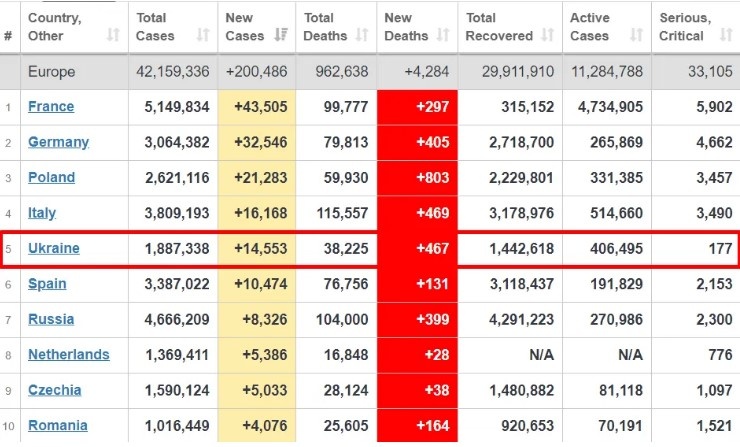Screen dimensions: 740x447
Task: Select Spain total cases 3,387,022
Action: [x=177, y=284]
